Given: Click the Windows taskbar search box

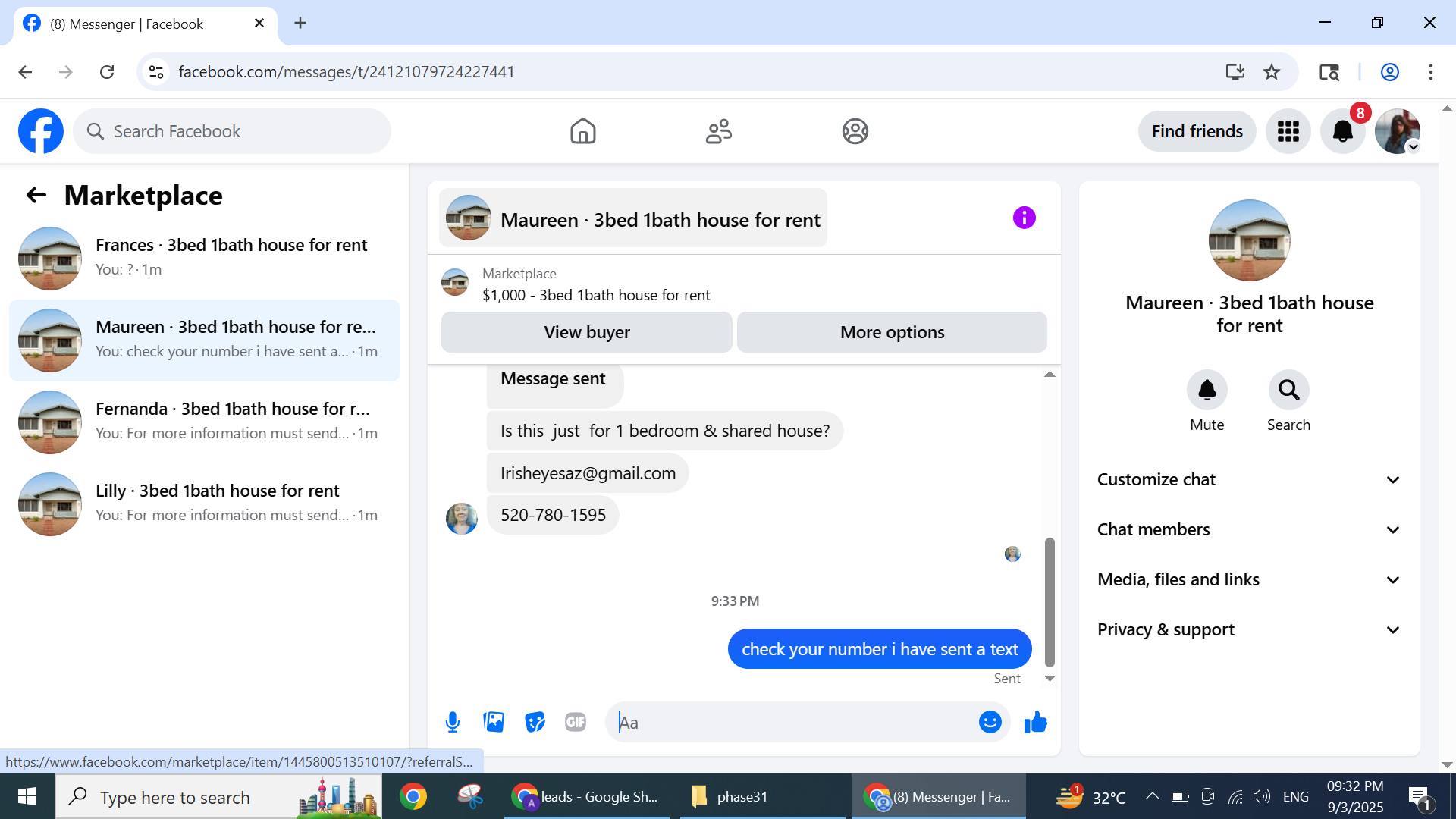Looking at the screenshot, I should click(x=218, y=796).
